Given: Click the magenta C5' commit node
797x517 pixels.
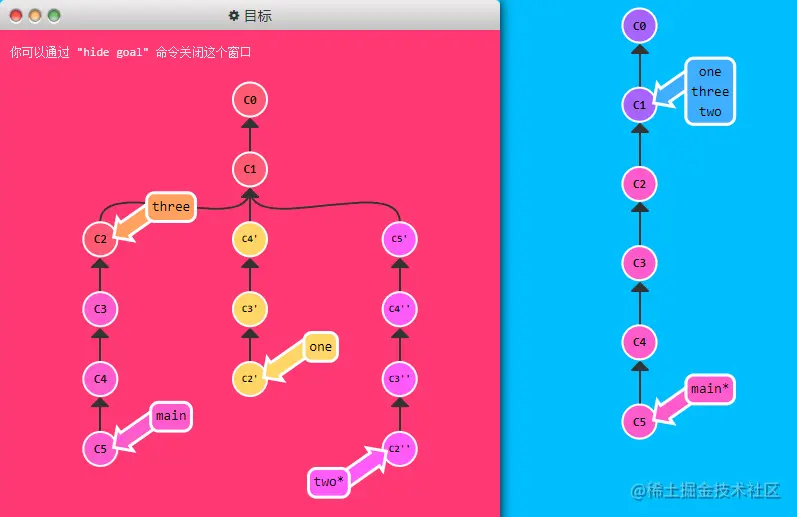Looking at the screenshot, I should (400, 239).
